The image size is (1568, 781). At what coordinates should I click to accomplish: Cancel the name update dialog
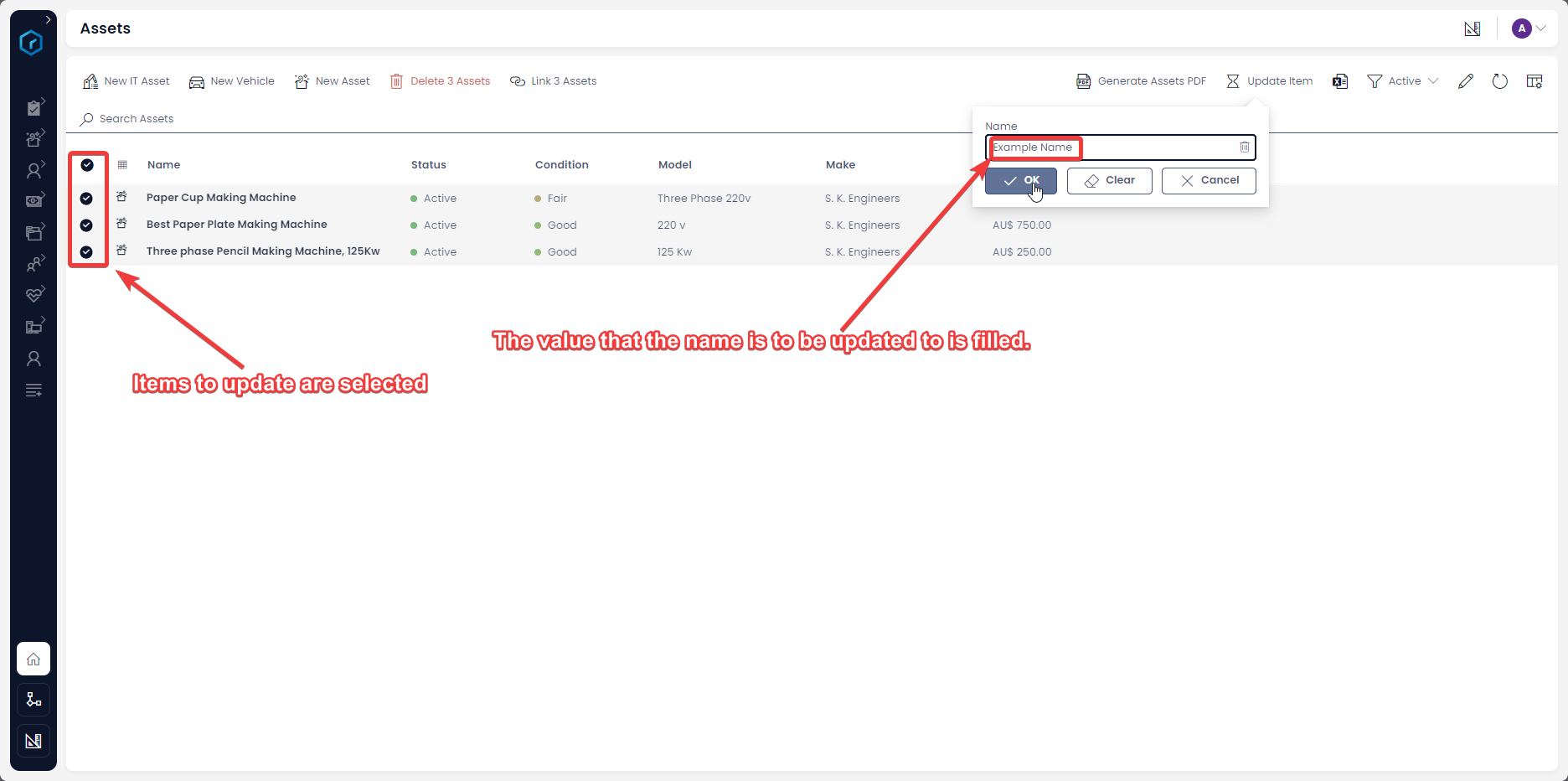(x=1209, y=180)
